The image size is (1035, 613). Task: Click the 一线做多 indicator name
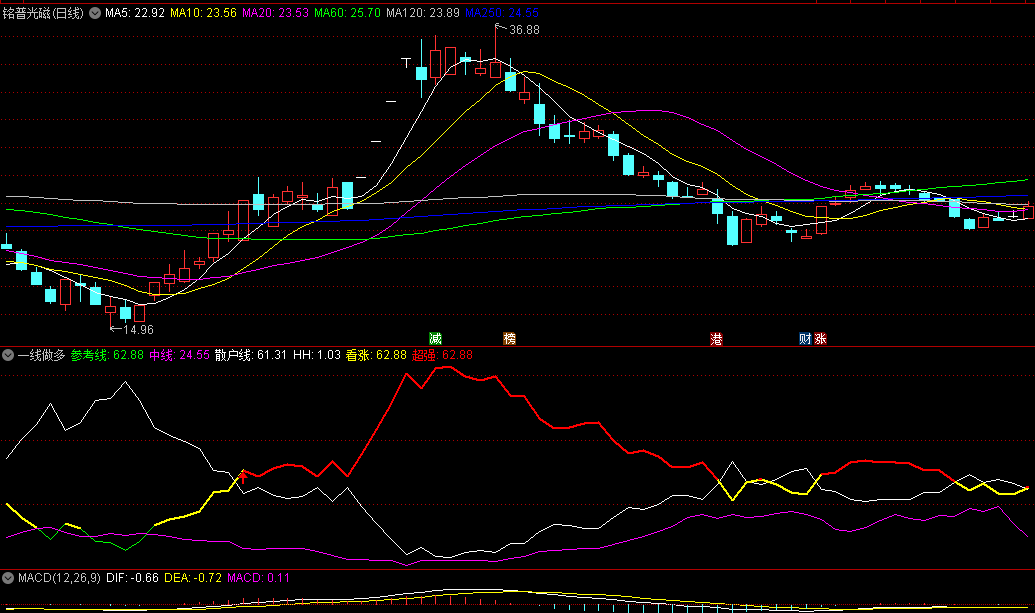click(42, 355)
